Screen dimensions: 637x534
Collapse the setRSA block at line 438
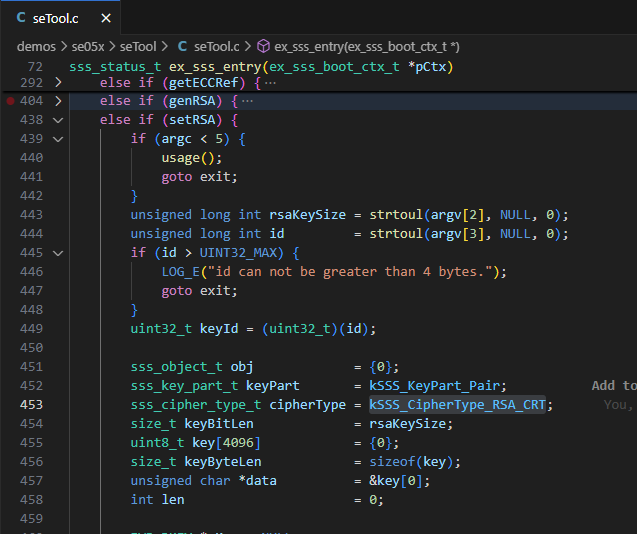[58, 120]
